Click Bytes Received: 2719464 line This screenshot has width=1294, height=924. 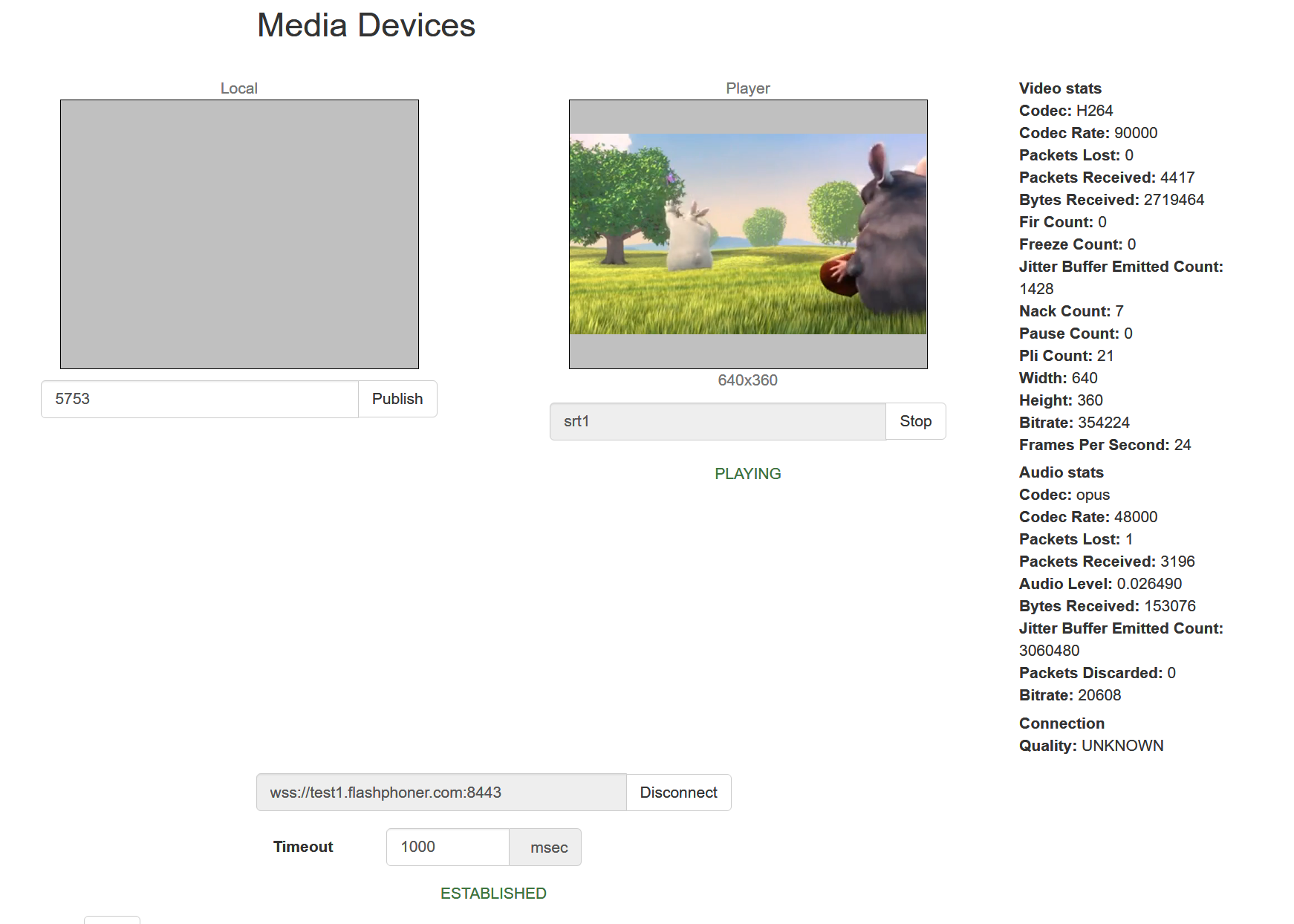1111,200
